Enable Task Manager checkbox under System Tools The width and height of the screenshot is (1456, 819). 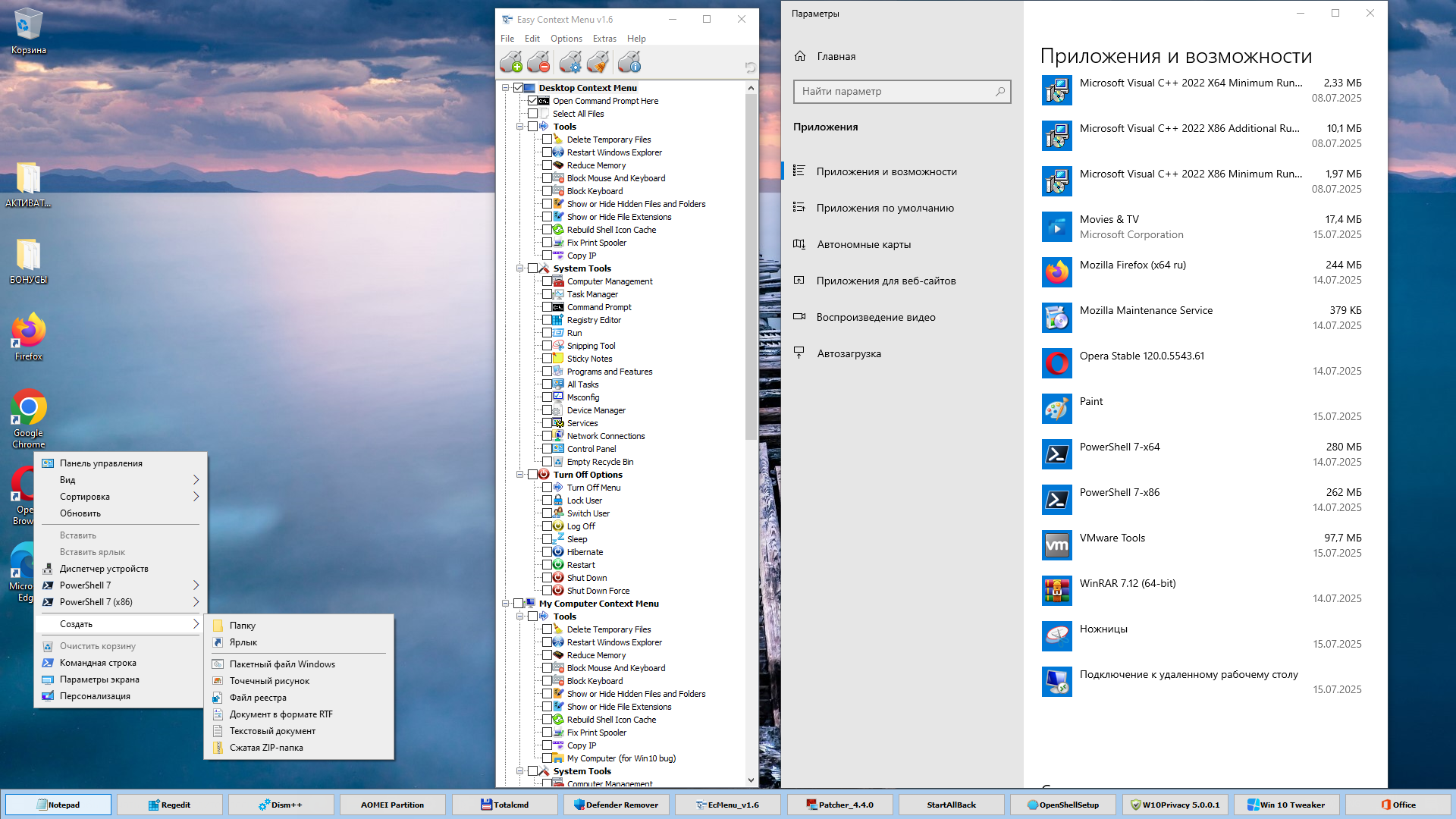pyautogui.click(x=548, y=294)
